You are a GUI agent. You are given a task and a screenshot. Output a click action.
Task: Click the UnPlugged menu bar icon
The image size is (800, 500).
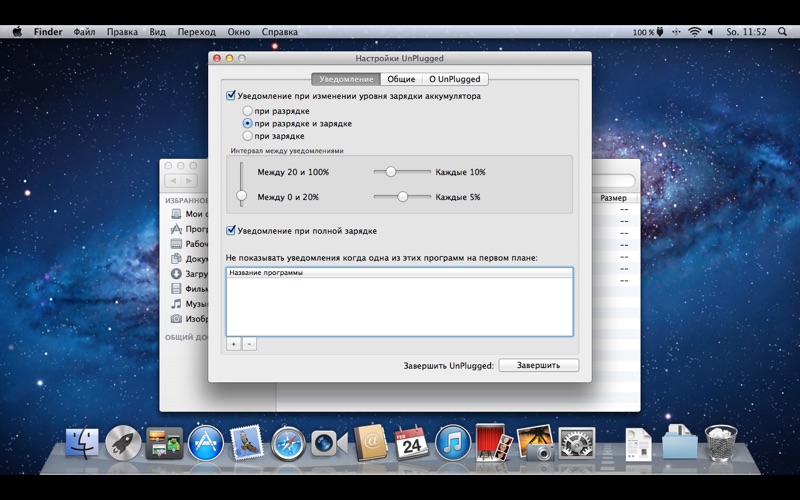676,32
